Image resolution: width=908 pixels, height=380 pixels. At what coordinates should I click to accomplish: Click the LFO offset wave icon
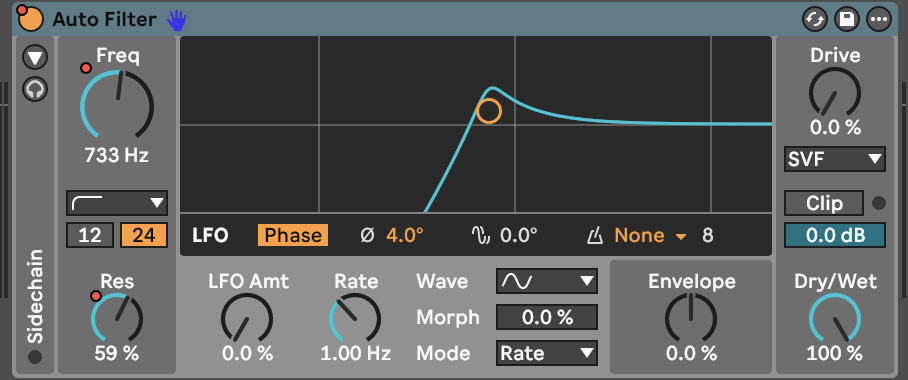point(481,235)
